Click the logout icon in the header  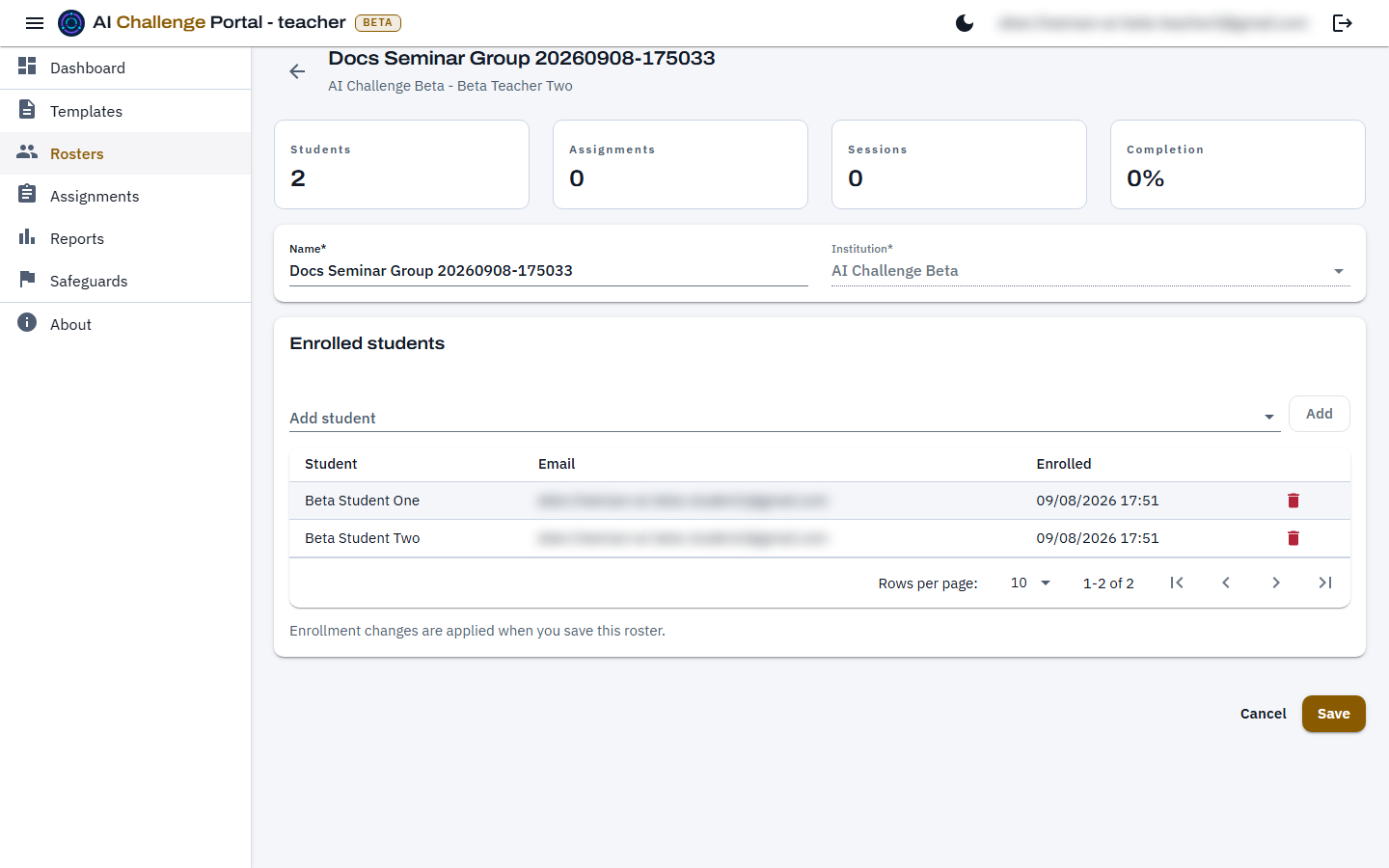coord(1343,23)
